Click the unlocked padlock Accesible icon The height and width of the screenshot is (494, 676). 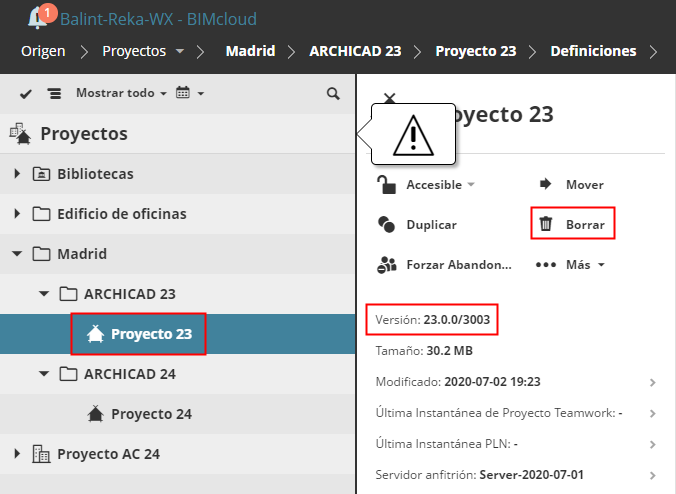(386, 184)
